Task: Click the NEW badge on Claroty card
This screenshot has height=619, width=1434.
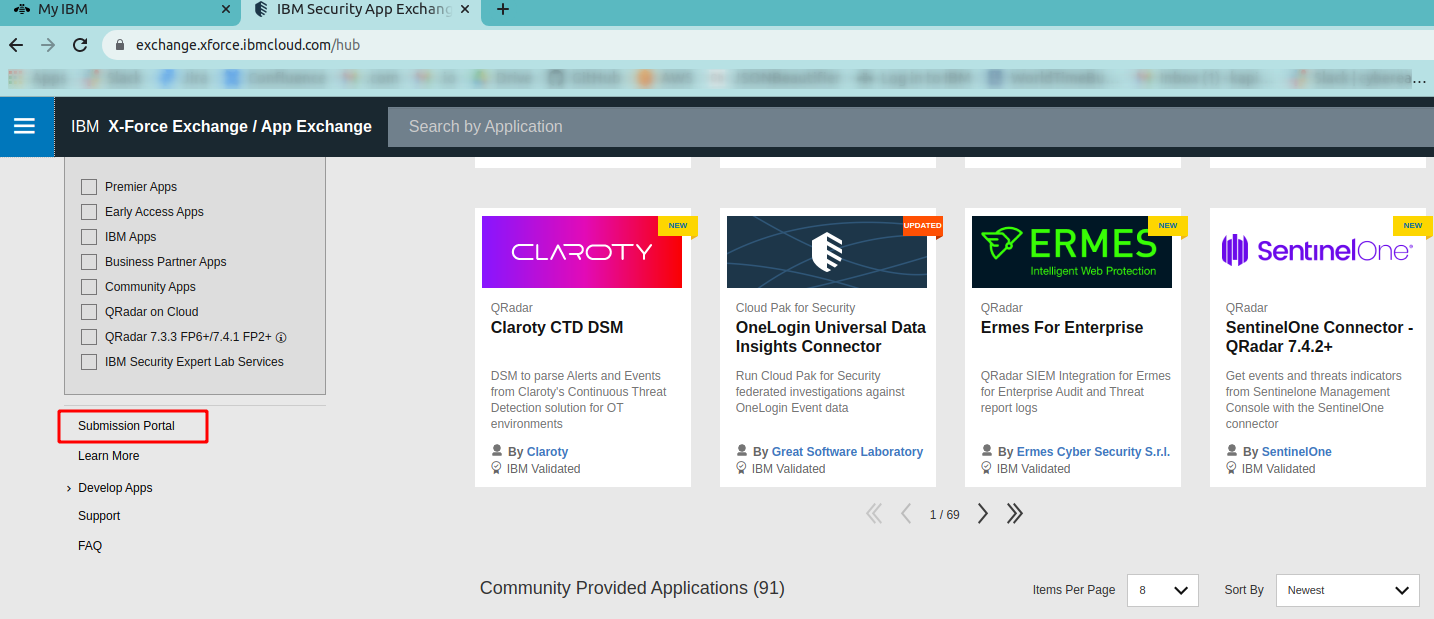Action: coord(677,226)
